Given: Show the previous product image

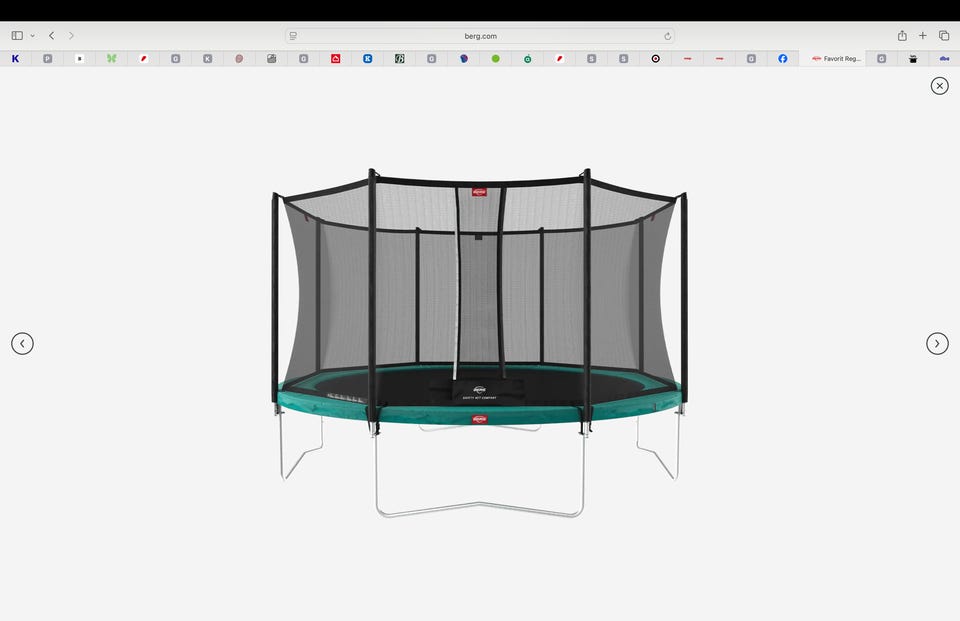Looking at the screenshot, I should [x=23, y=344].
